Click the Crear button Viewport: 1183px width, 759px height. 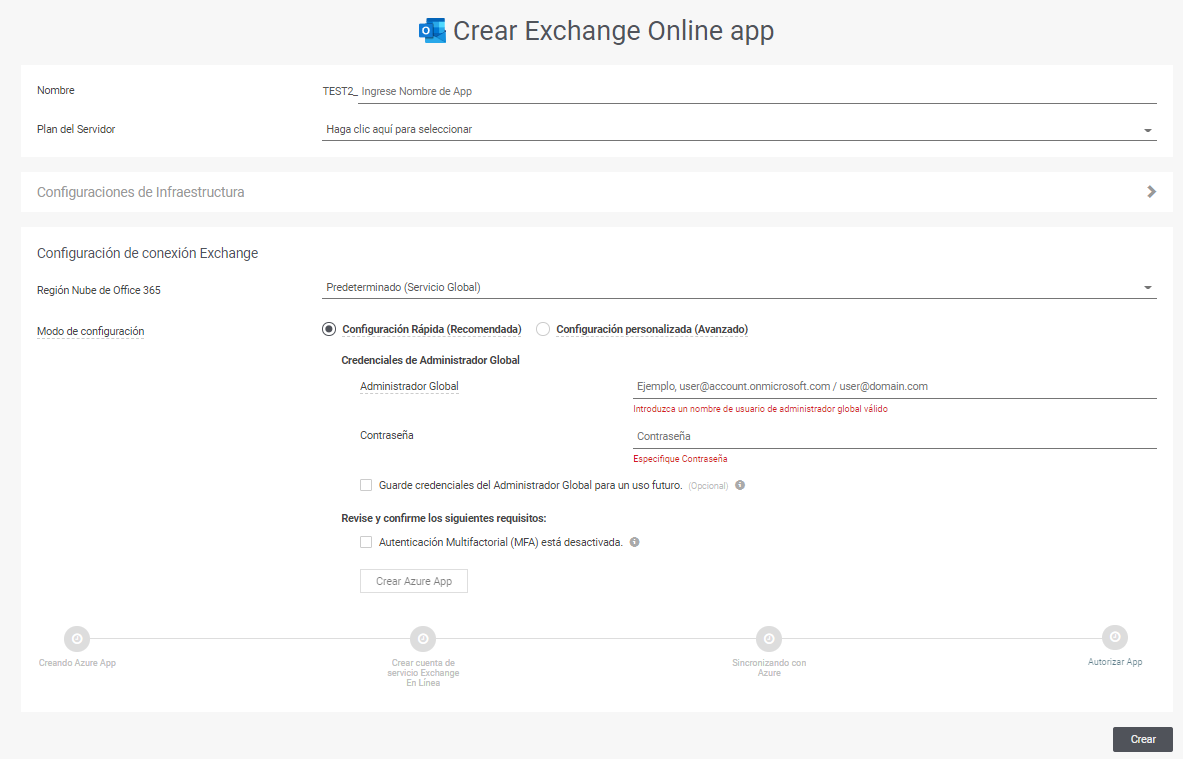[1142, 739]
